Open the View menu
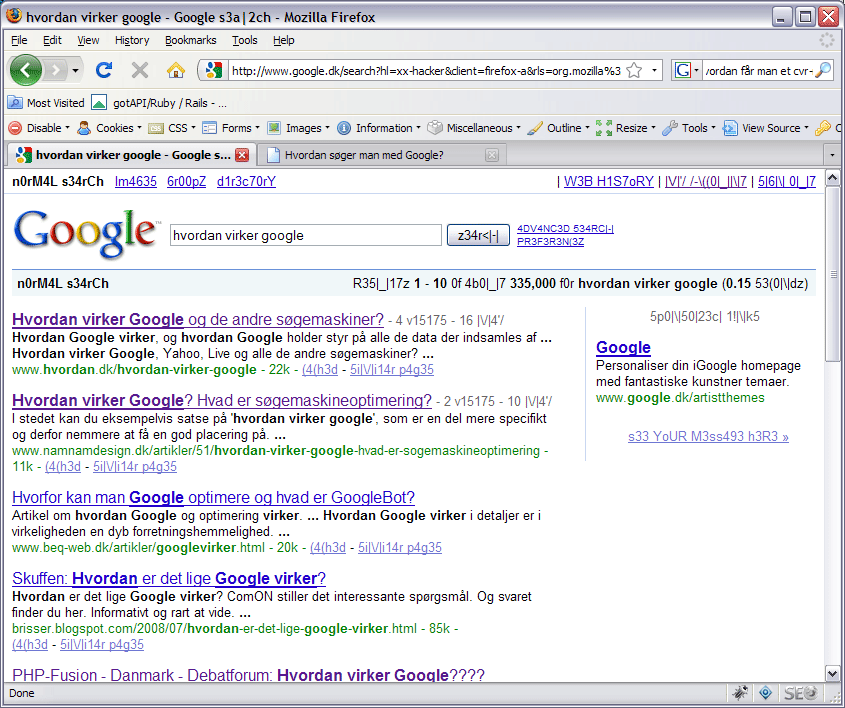The width and height of the screenshot is (845, 708). point(88,40)
